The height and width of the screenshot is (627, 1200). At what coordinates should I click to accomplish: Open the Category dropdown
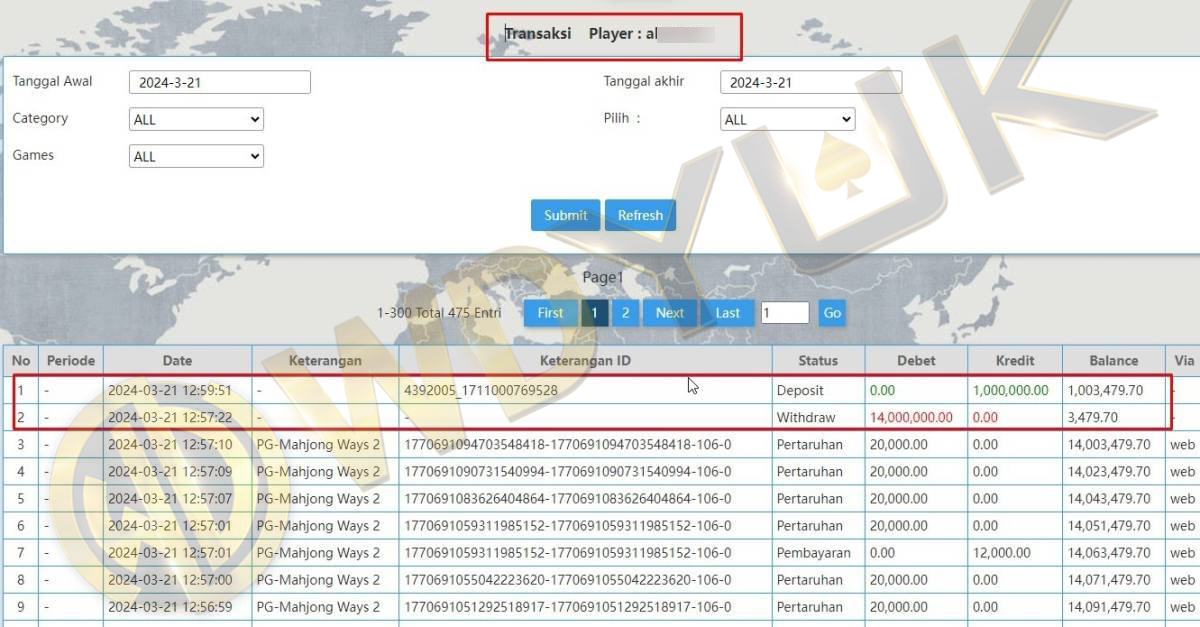click(x=196, y=119)
